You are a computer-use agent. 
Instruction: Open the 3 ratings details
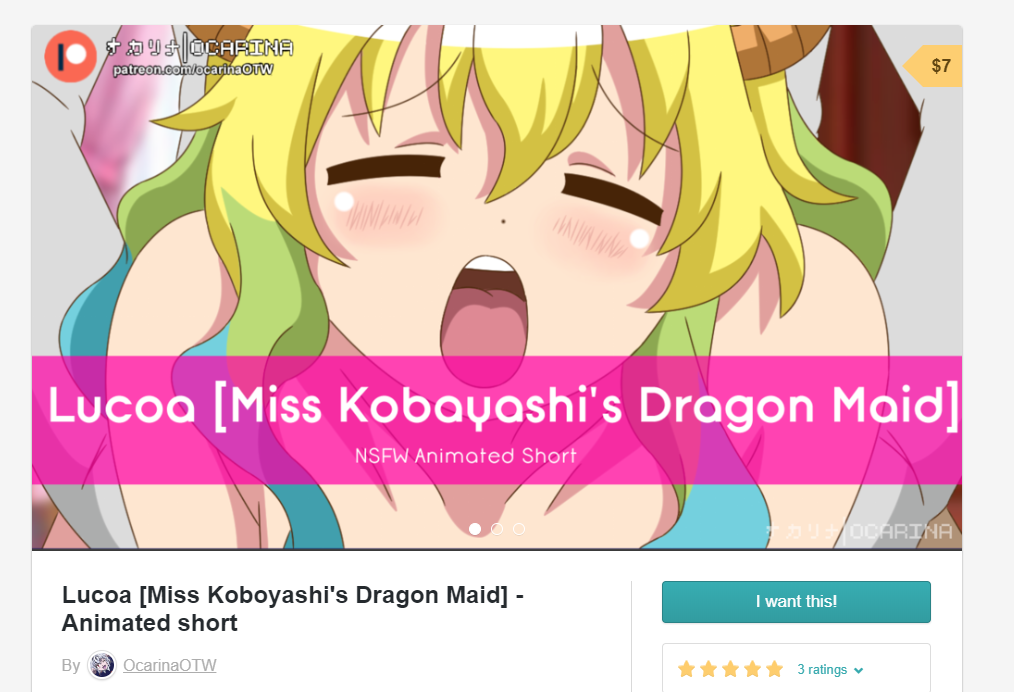point(822,669)
